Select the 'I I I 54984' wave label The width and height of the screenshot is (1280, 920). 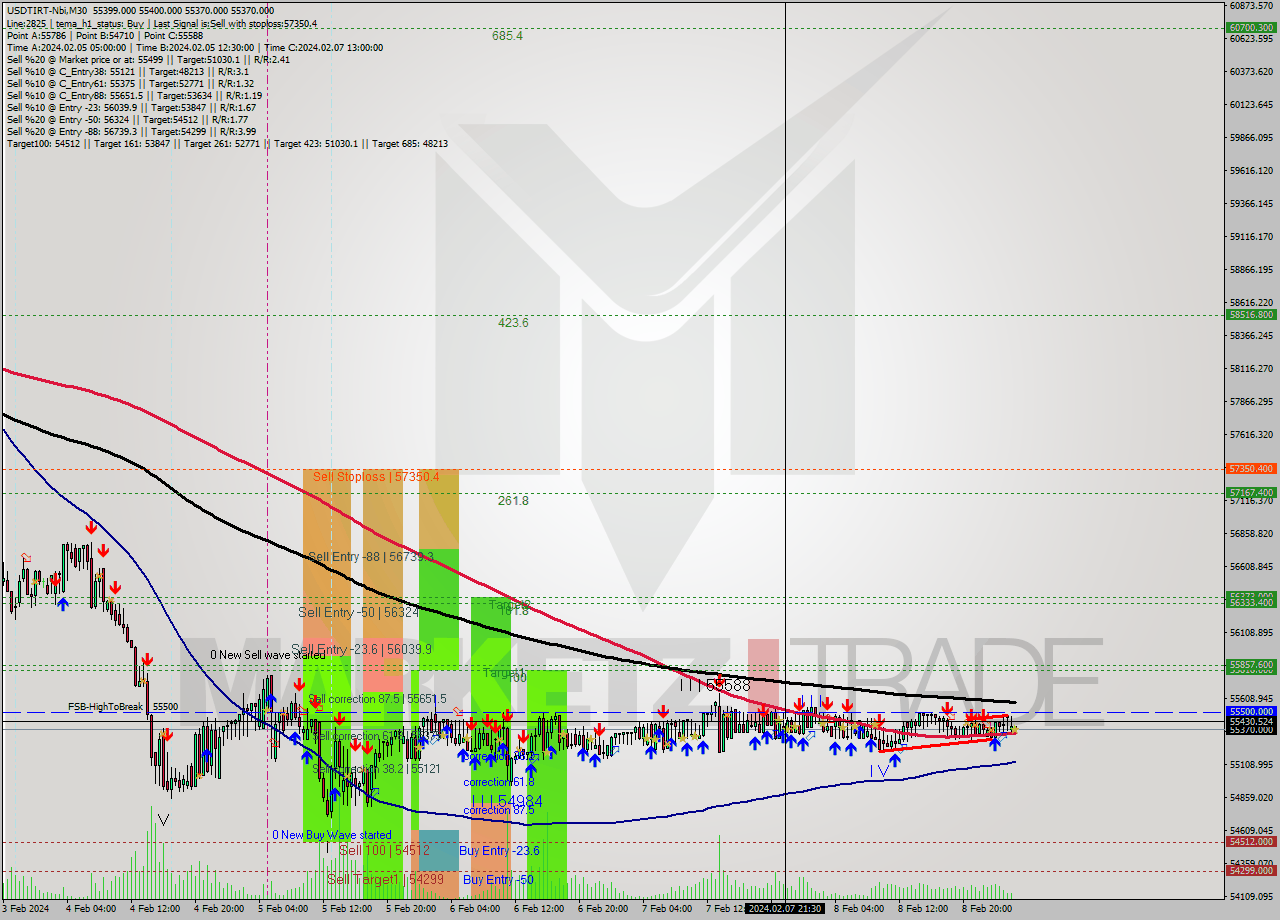click(x=507, y=802)
